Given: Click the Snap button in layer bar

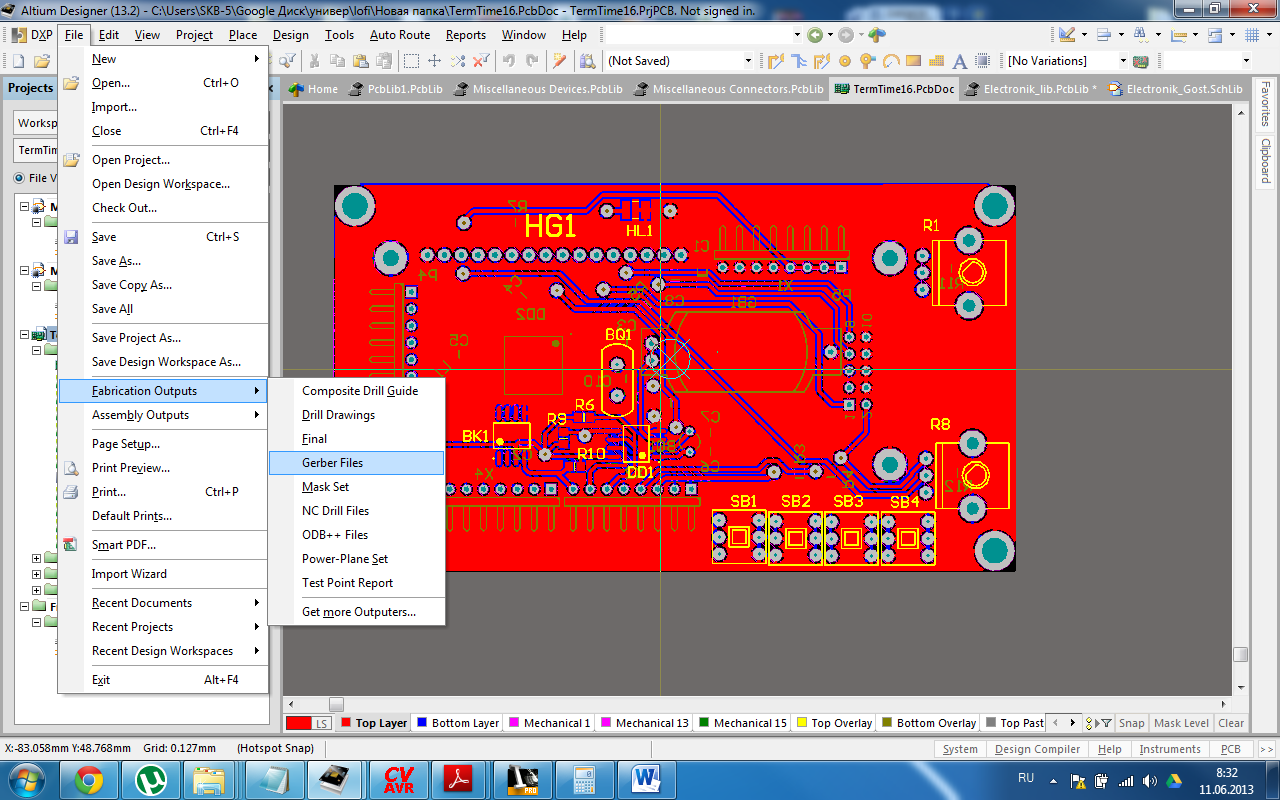Looking at the screenshot, I should pos(1132,723).
